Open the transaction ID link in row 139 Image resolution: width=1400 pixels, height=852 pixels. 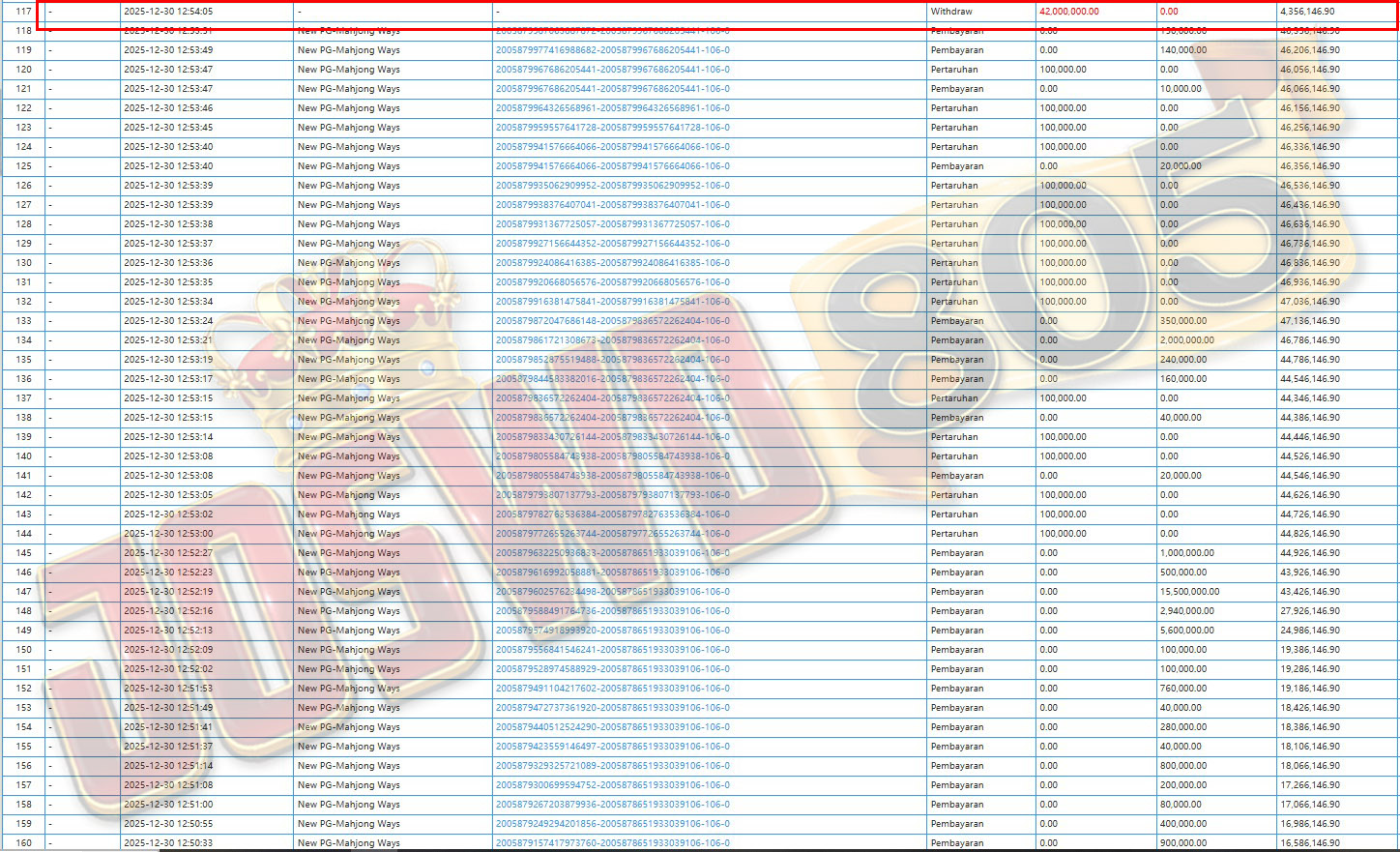pyautogui.click(x=612, y=437)
